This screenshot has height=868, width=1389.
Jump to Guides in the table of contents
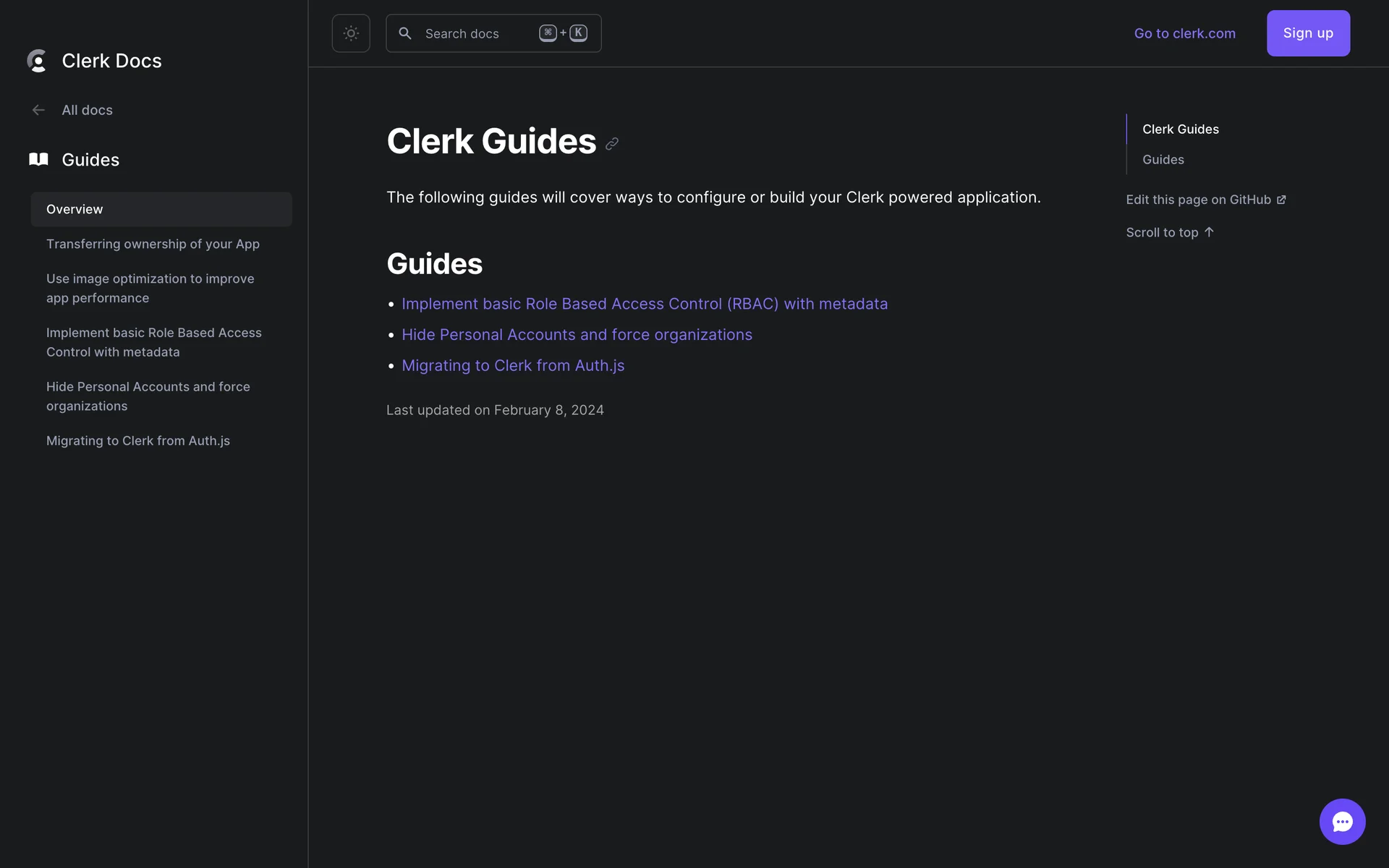[1163, 159]
